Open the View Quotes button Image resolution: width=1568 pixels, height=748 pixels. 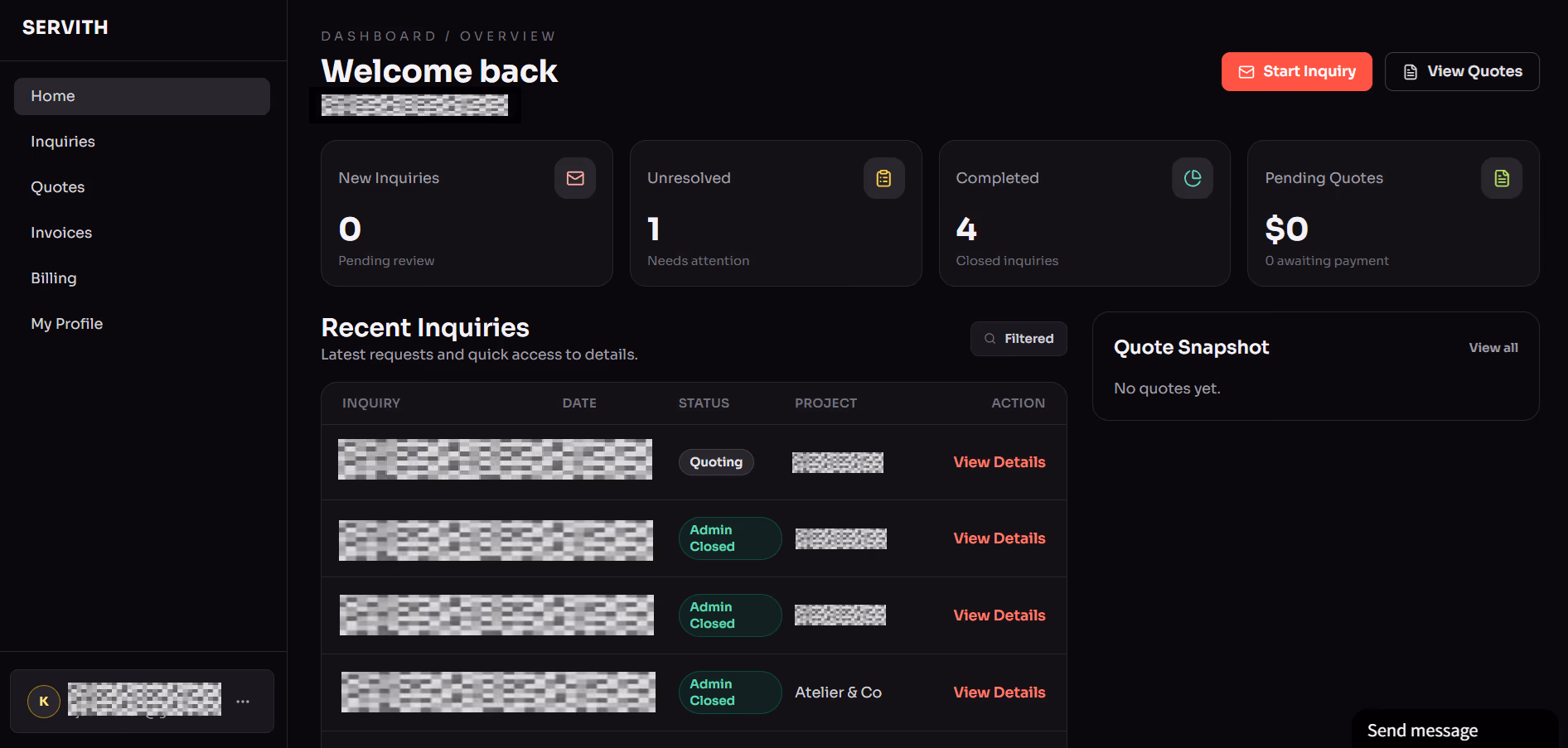point(1462,72)
